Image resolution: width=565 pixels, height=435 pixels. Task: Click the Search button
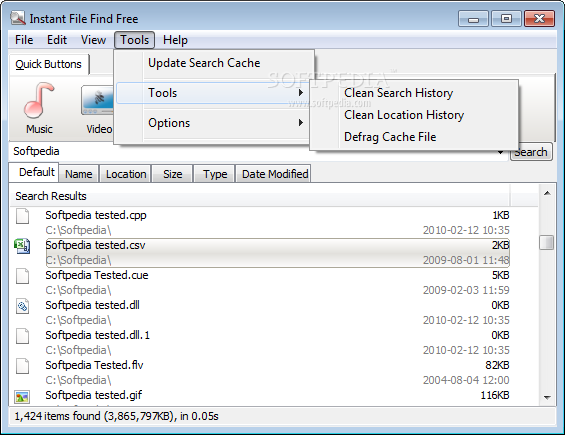point(531,152)
